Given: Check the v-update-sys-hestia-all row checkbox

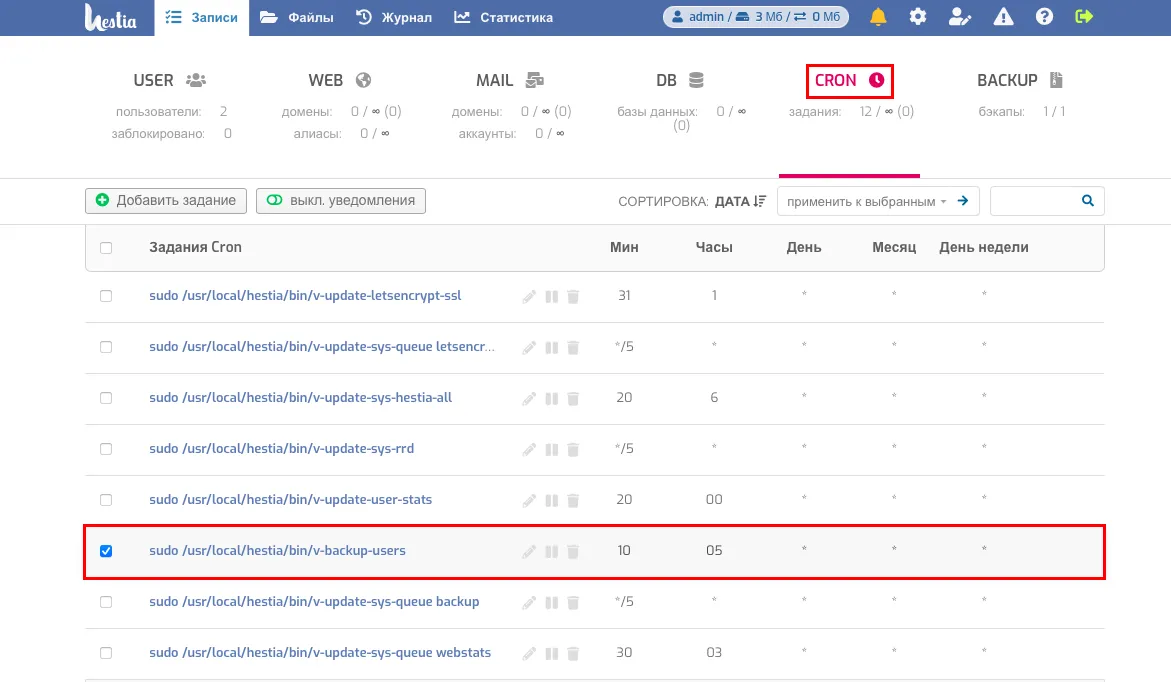Looking at the screenshot, I should (x=106, y=398).
